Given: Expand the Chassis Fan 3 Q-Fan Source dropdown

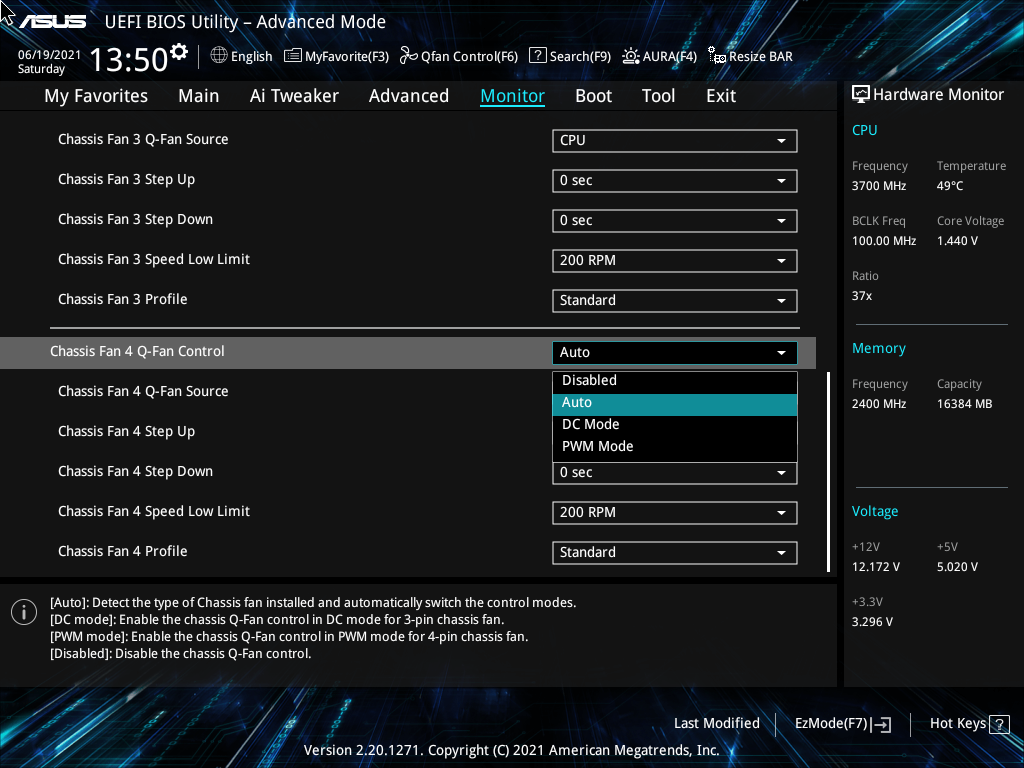Looking at the screenshot, I should (x=674, y=140).
